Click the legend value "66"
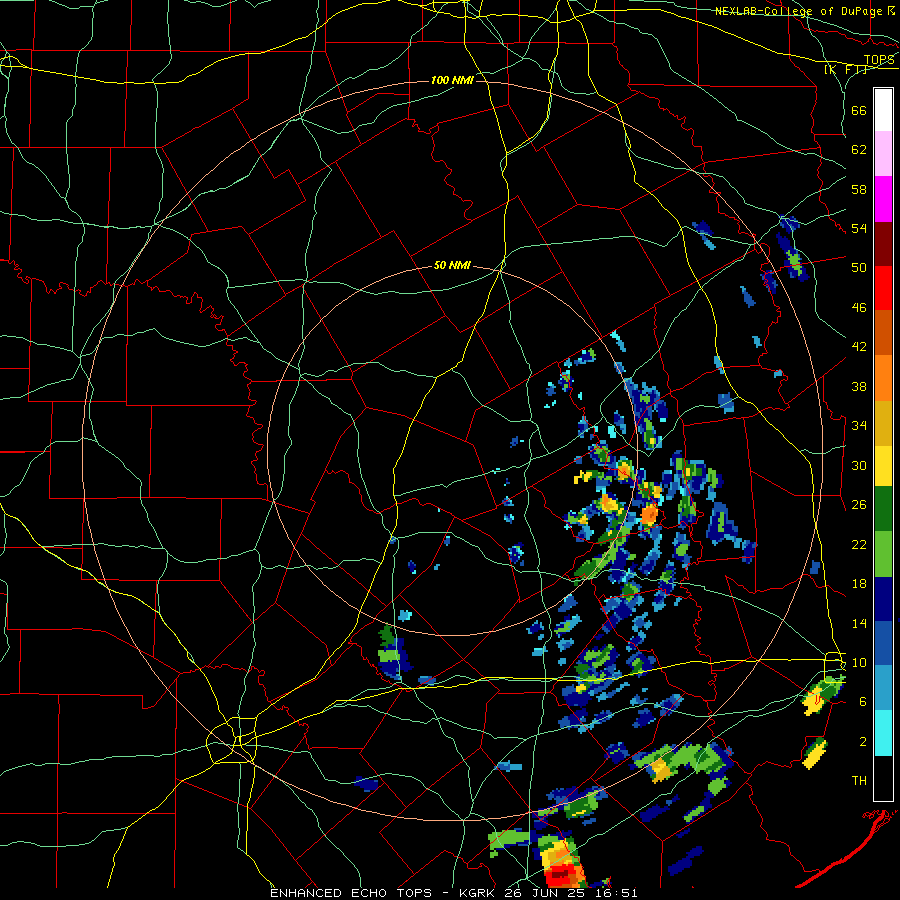 (x=859, y=110)
